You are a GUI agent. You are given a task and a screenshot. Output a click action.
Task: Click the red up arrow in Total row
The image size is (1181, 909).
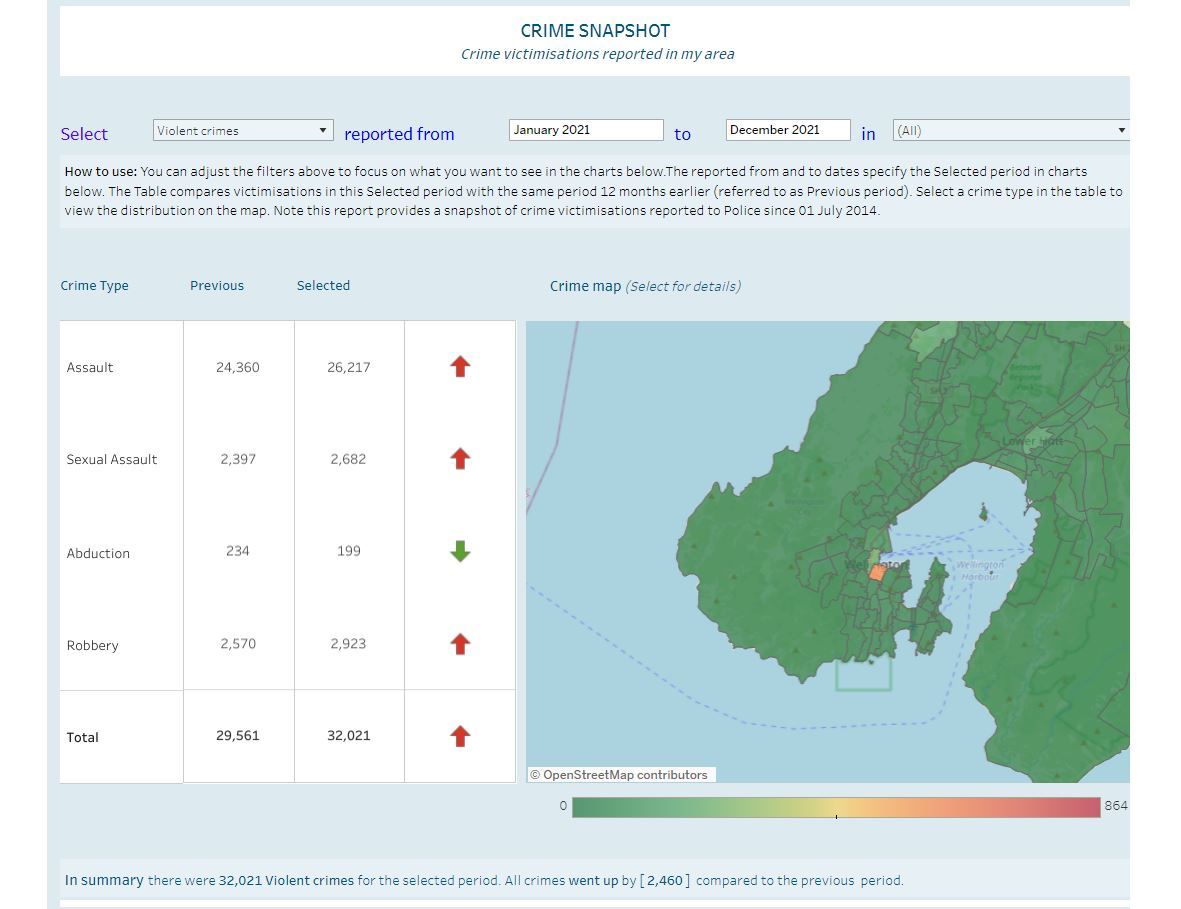pos(460,736)
